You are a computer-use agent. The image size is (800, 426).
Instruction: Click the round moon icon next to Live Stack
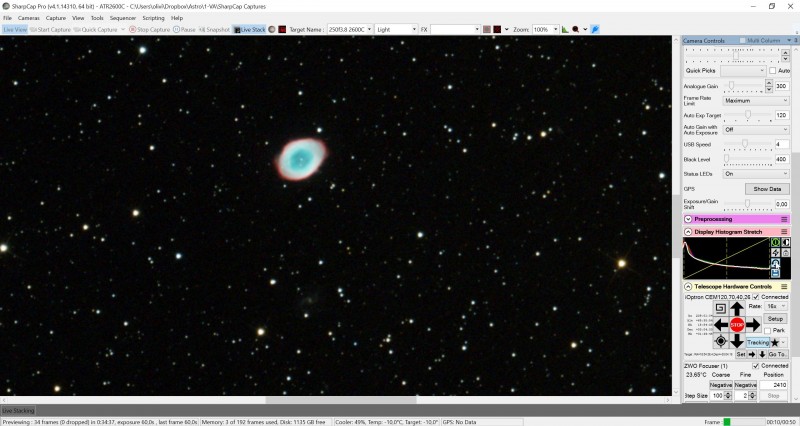click(272, 30)
